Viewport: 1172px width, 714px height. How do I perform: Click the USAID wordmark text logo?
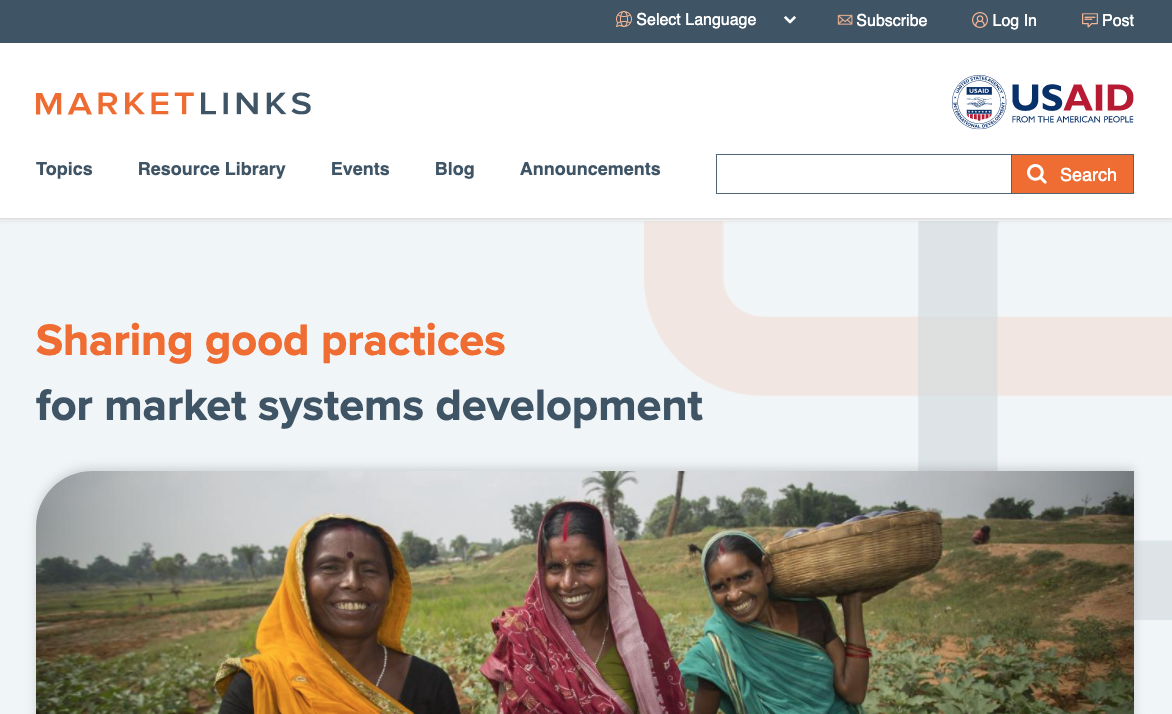point(1073,103)
